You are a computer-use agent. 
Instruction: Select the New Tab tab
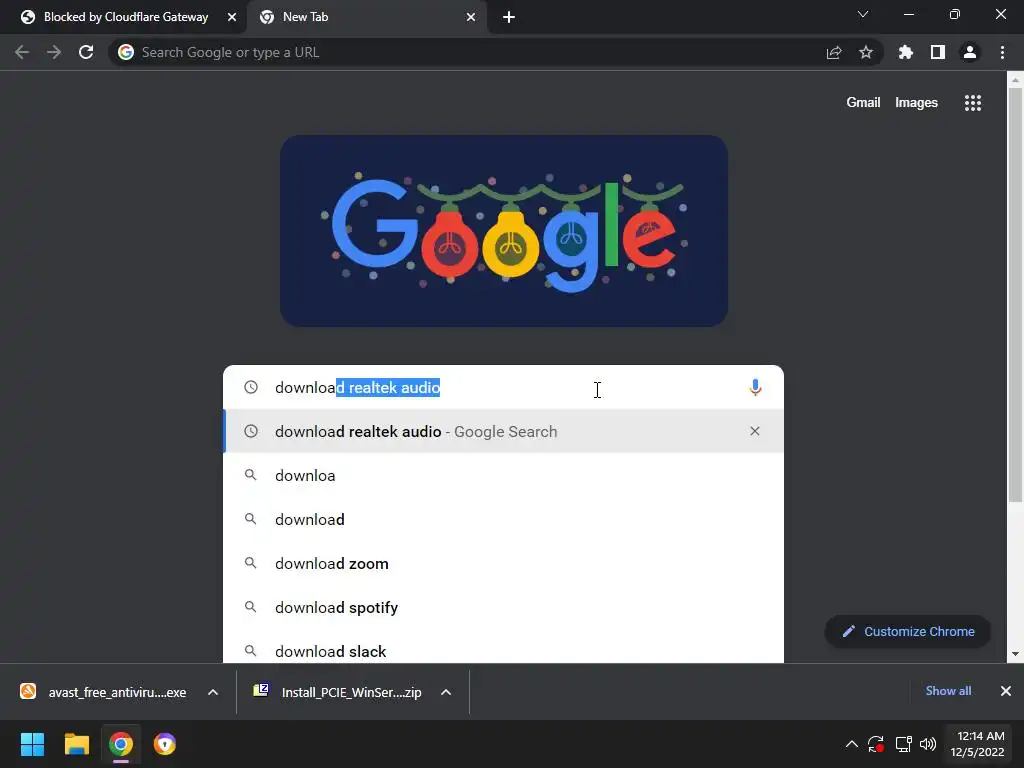(x=366, y=17)
